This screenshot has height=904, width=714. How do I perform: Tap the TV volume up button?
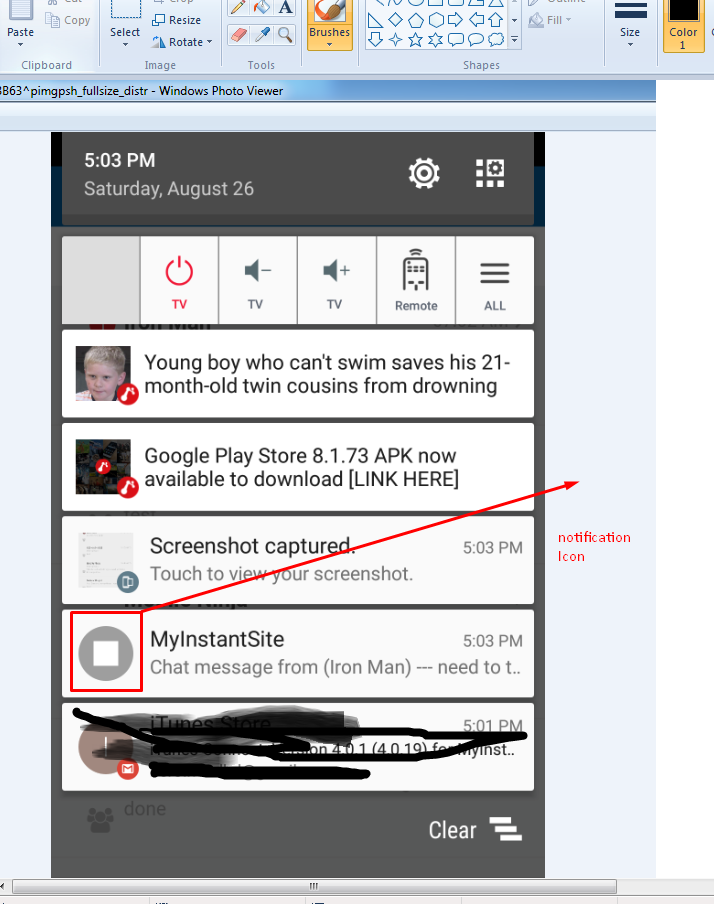click(337, 280)
